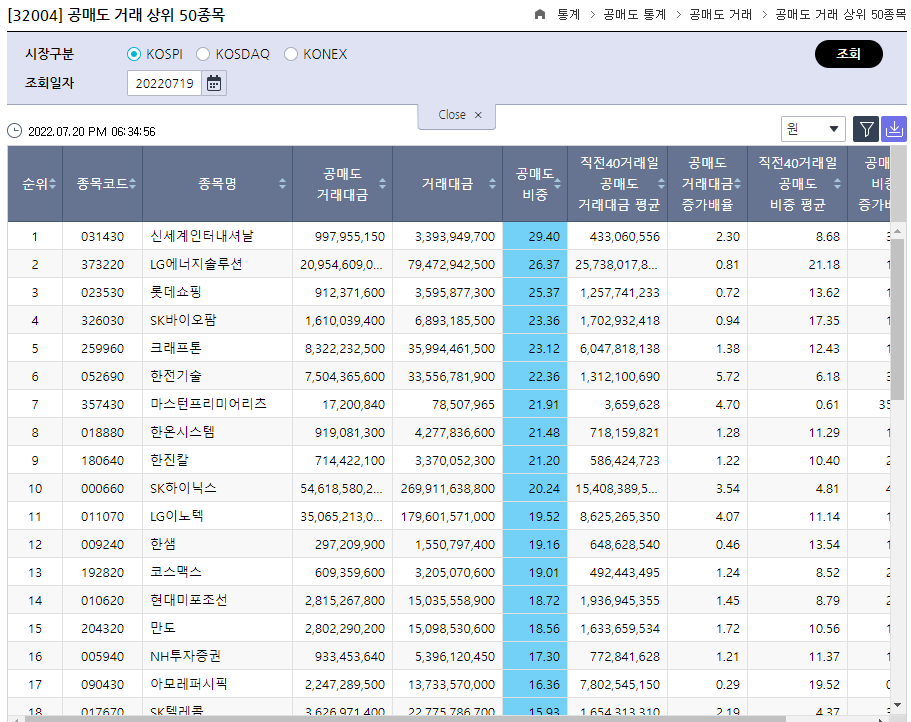Click 비중 평균 value 19.52 in 아모레퍼시픽 row

(x=824, y=685)
